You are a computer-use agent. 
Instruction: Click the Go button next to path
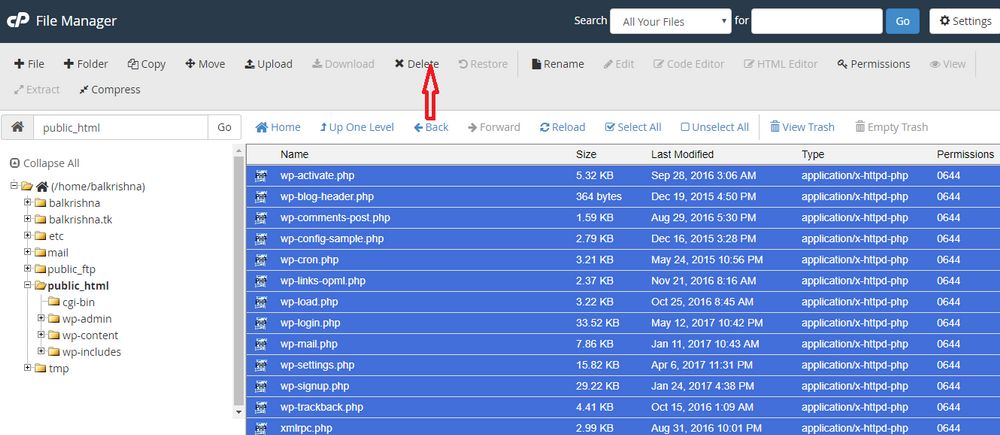pyautogui.click(x=224, y=127)
